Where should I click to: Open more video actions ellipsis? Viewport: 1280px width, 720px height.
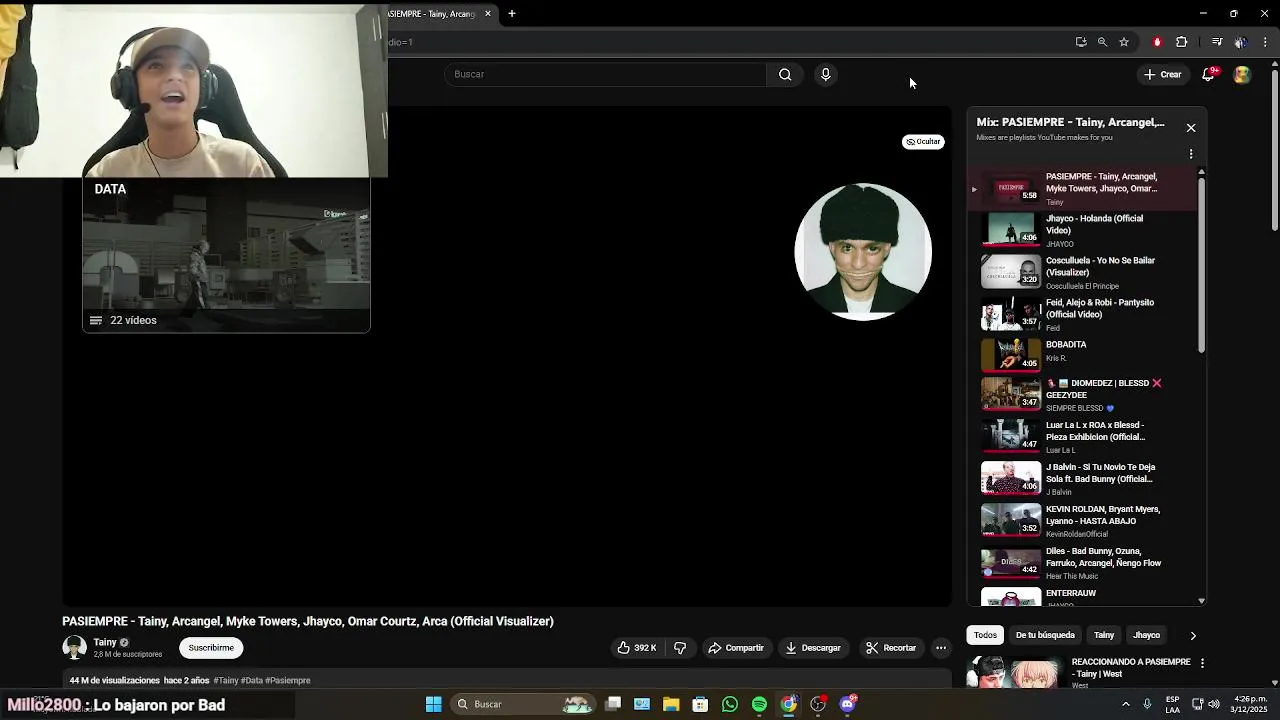click(941, 648)
